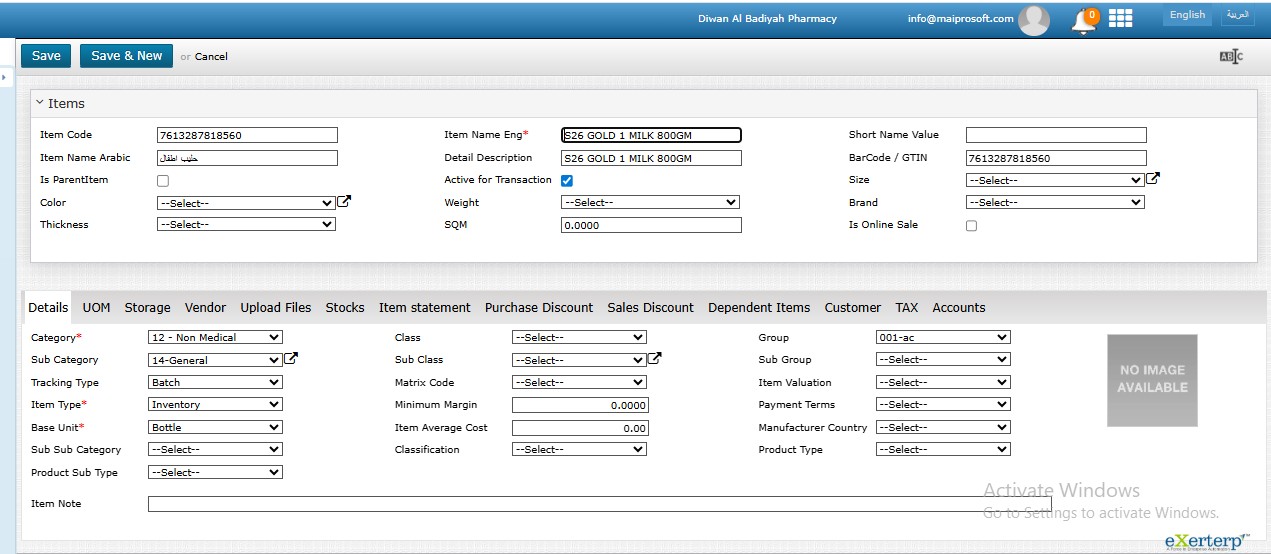
Task: Switch to the UOM tab
Action: 96,308
